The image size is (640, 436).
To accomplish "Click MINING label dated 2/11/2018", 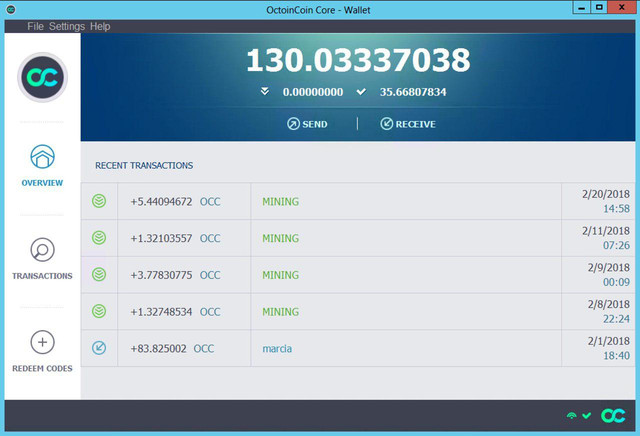I will (x=280, y=238).
